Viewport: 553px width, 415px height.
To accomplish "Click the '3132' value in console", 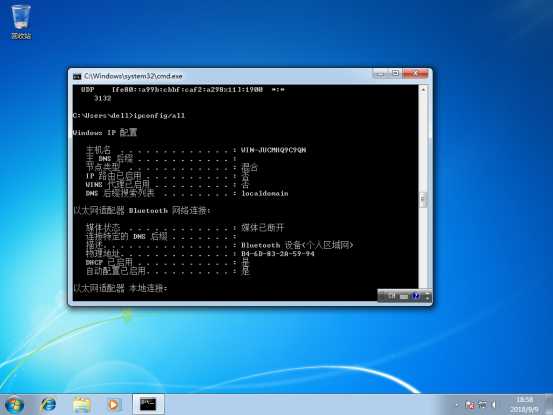I will coord(103,98).
